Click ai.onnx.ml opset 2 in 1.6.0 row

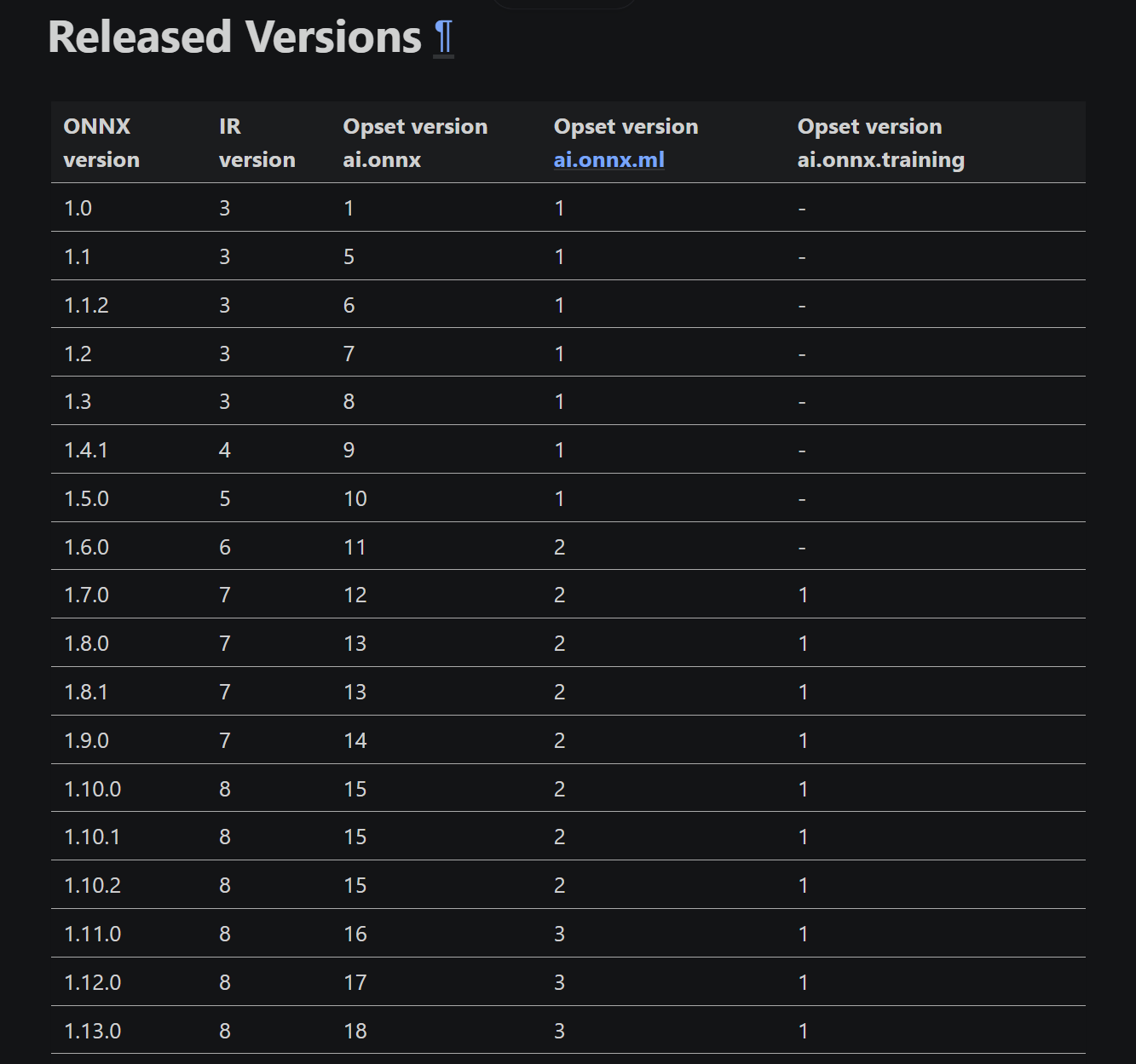tap(560, 547)
